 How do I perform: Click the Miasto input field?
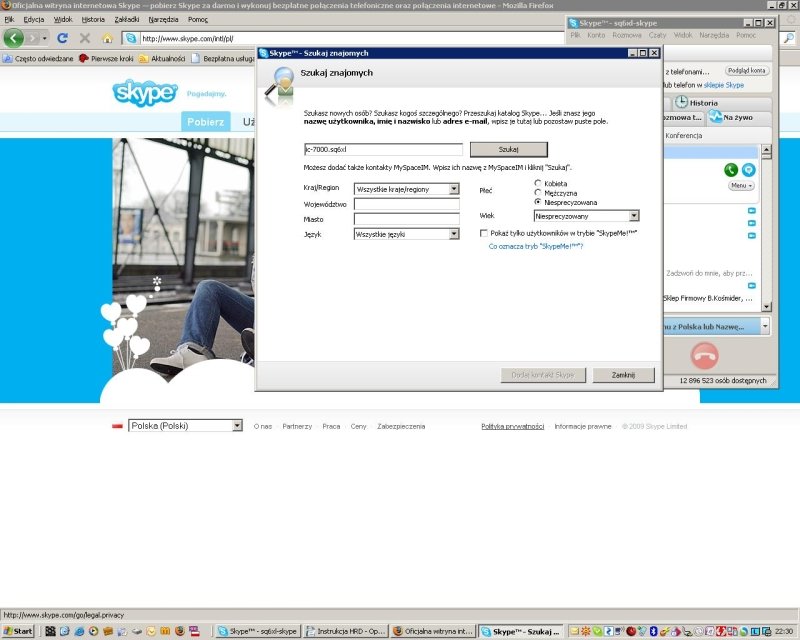point(407,219)
